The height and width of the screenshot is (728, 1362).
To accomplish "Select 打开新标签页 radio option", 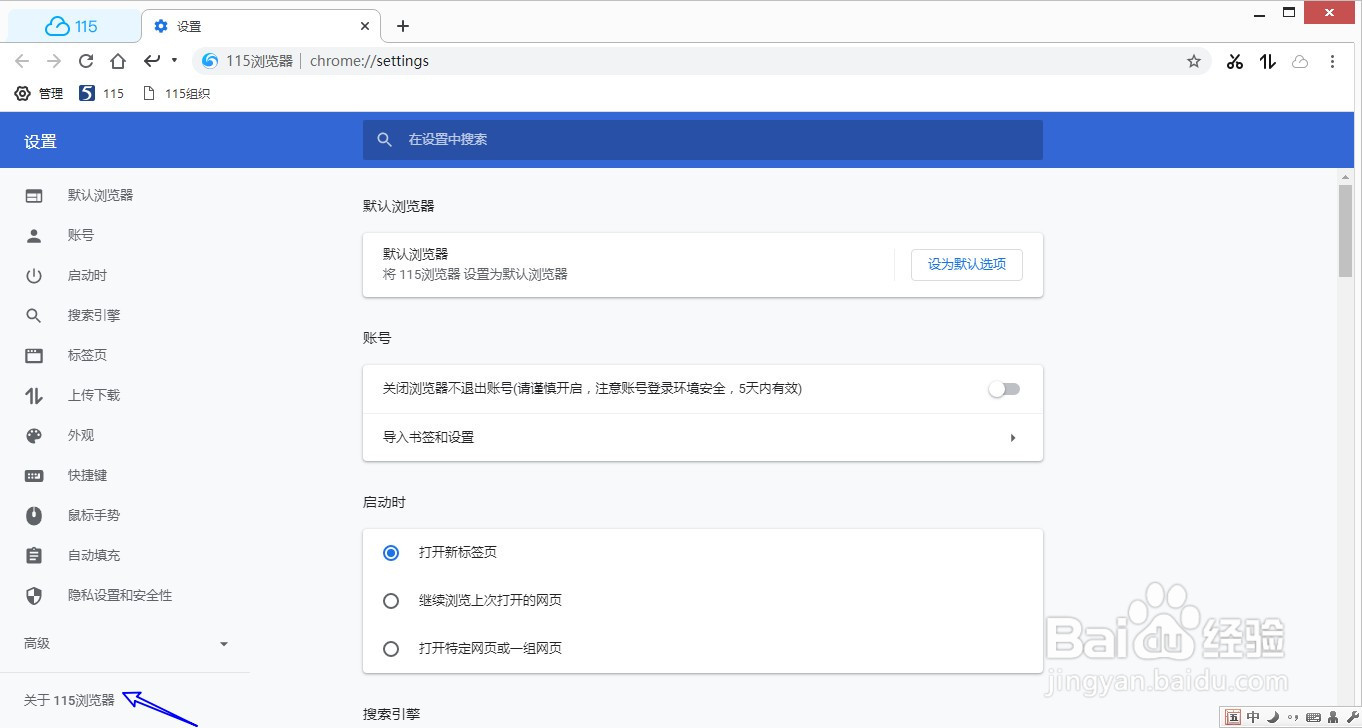I will point(391,552).
